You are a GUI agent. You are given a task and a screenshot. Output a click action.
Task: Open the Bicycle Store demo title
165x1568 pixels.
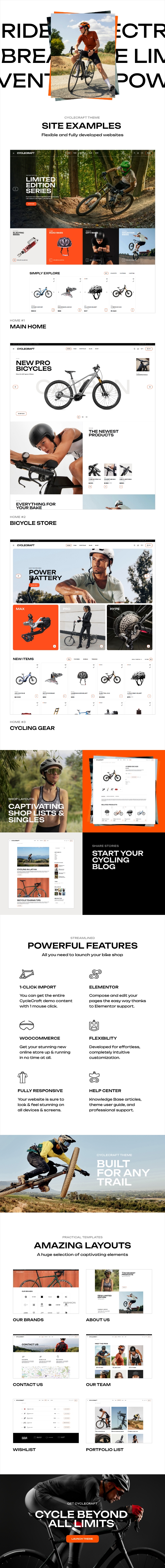(33, 523)
